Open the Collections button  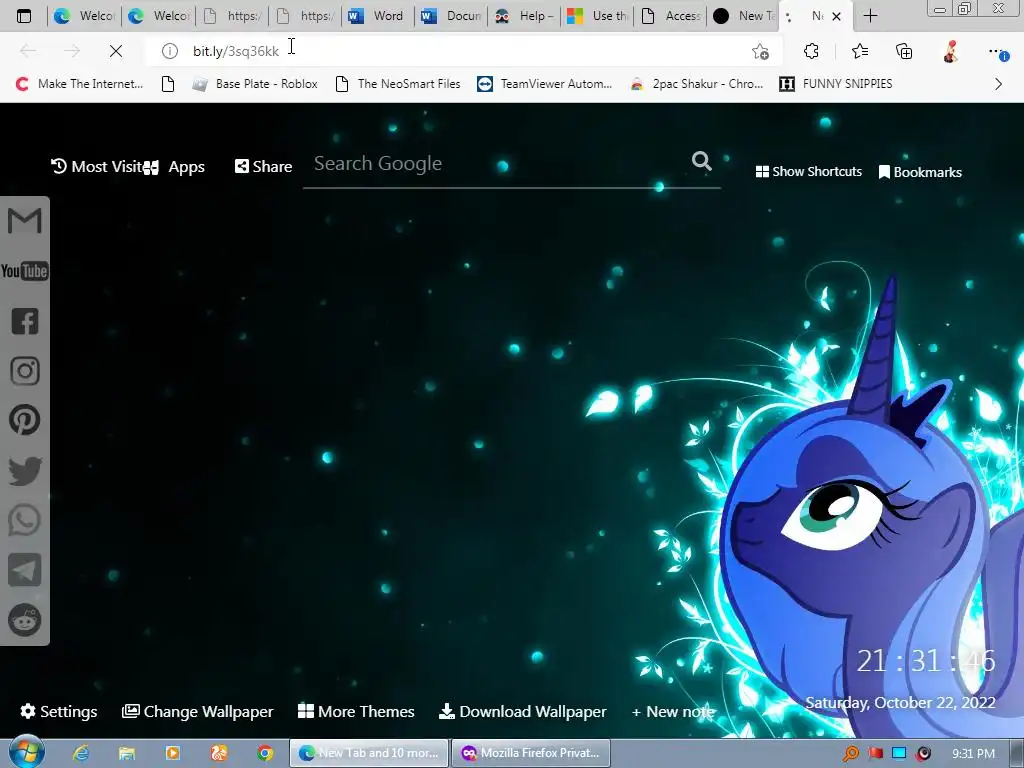[904, 51]
